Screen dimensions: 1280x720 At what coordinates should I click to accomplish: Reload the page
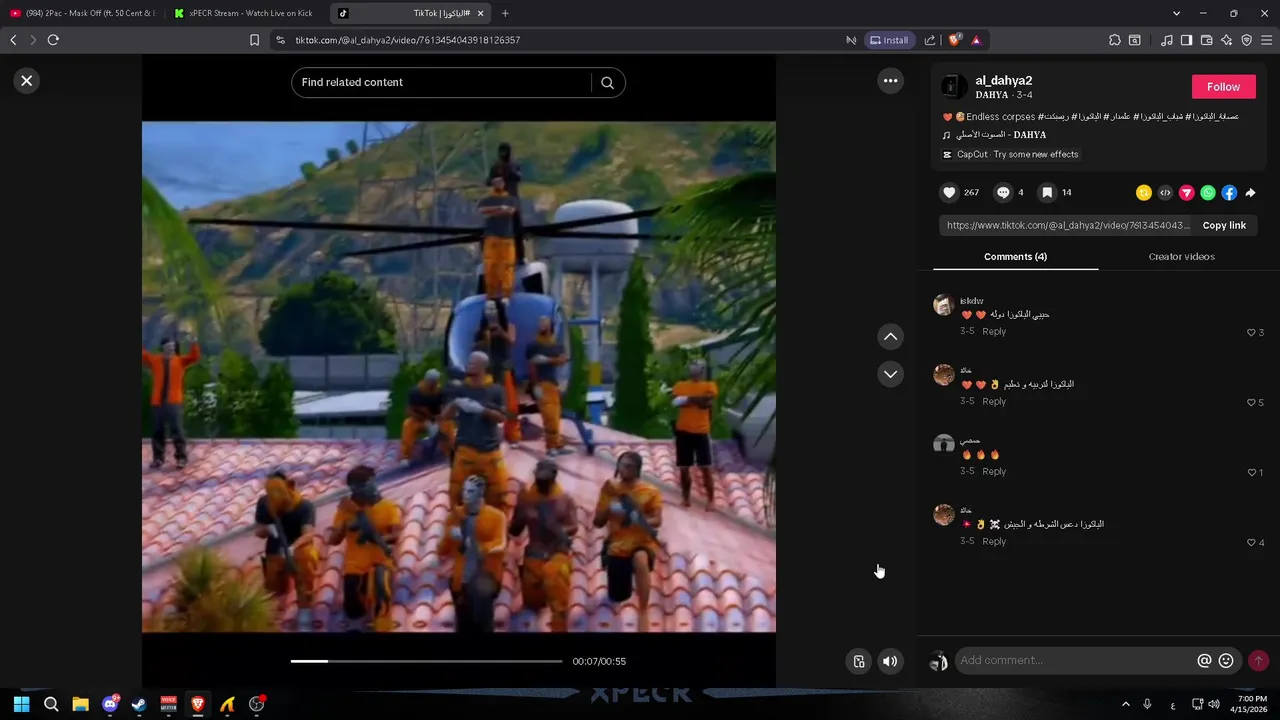(x=53, y=40)
